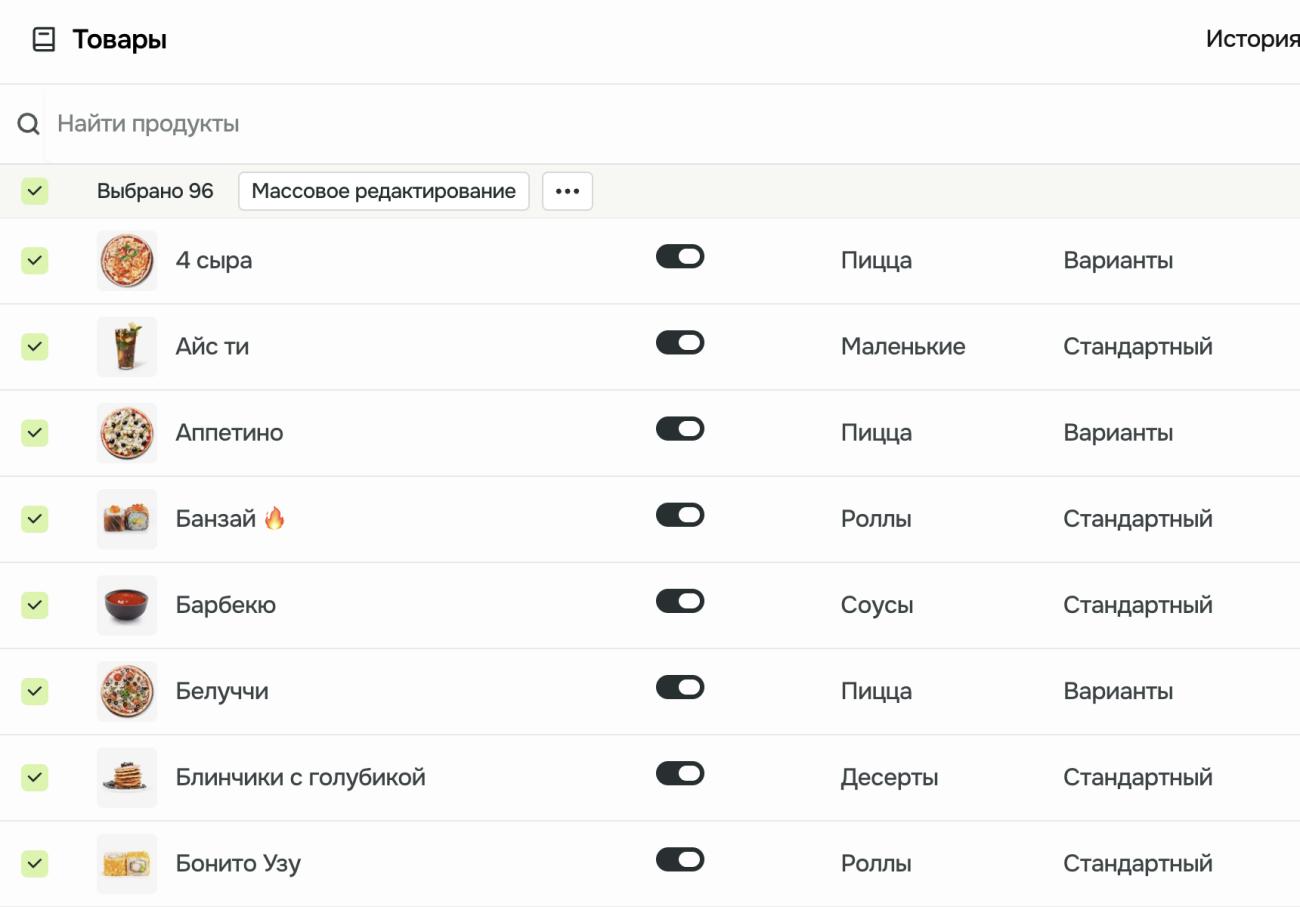This screenshot has width=1300, height=907.
Task: Toggle availability switch for Банзай
Action: pyautogui.click(x=680, y=515)
